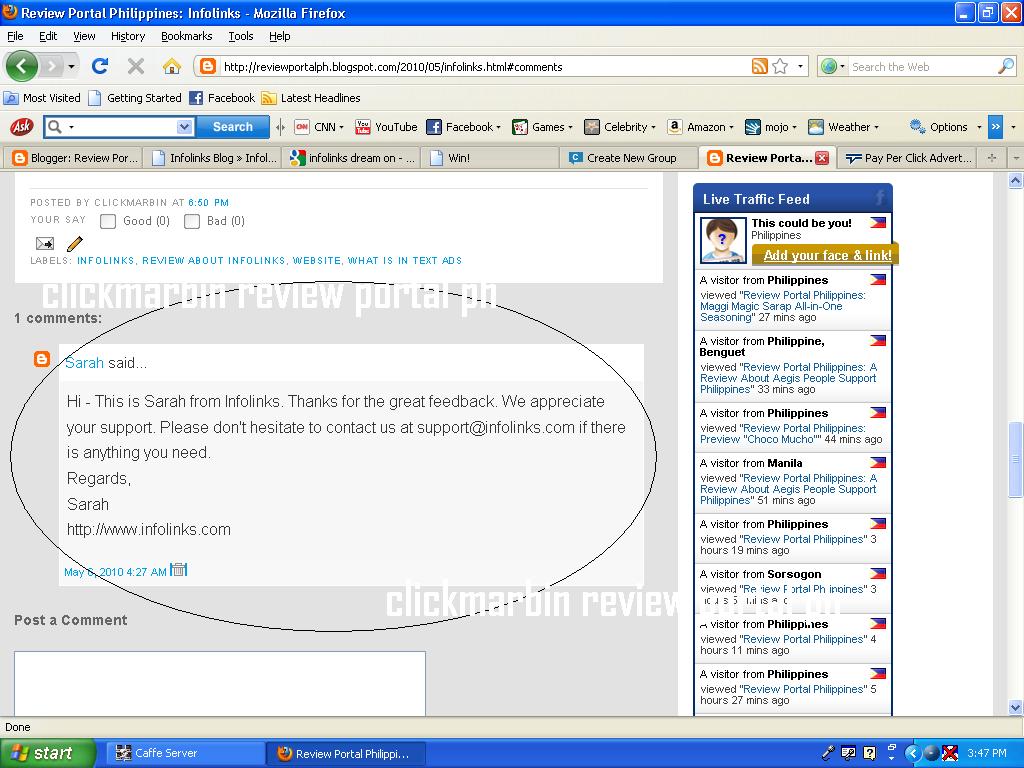Expand the Facebook dropdown on Ask toolbar
The height and width of the screenshot is (768, 1024).
coord(498,127)
